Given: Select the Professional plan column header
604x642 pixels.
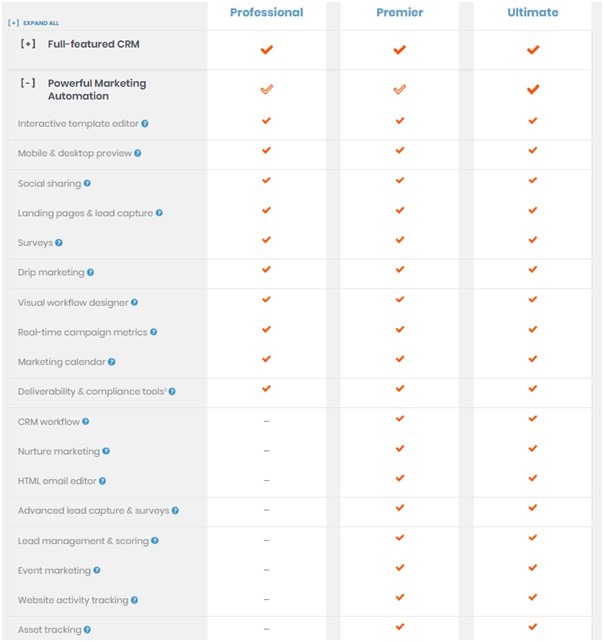Looking at the screenshot, I should [x=267, y=12].
